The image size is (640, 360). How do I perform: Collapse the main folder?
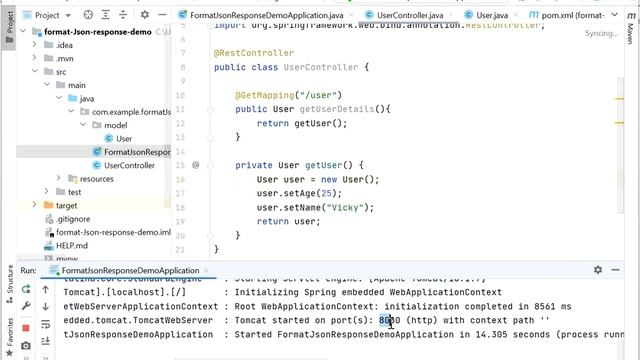47,85
